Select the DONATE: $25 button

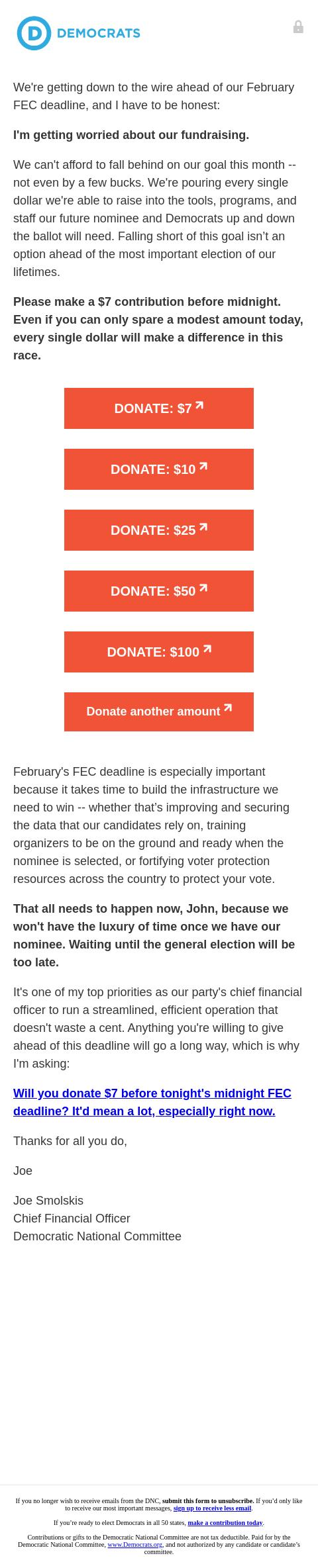tap(159, 530)
